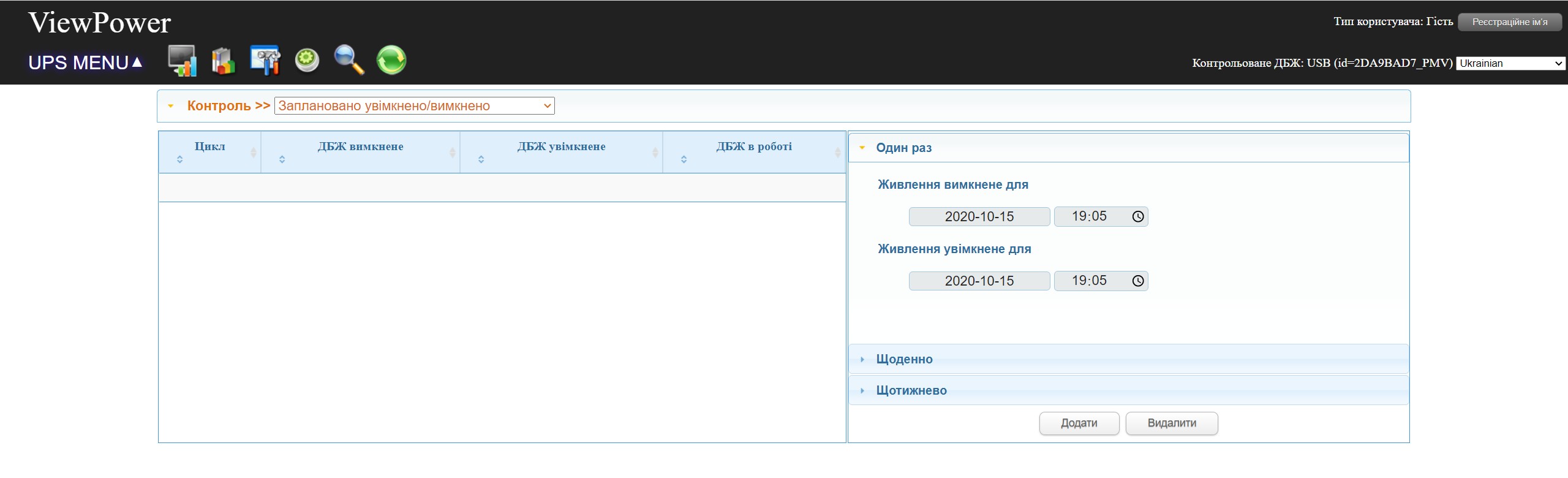The height and width of the screenshot is (478, 1568).
Task: Click the Реєстраційне ім'я login button
Action: coord(1509,22)
